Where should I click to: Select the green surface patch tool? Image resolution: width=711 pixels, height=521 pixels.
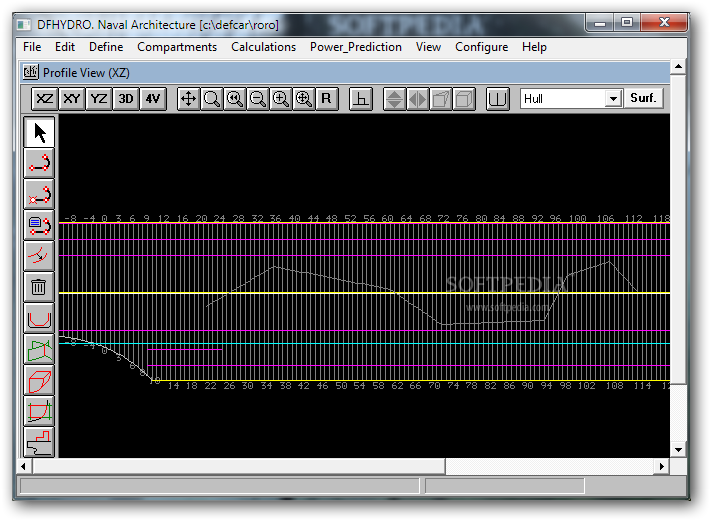tap(39, 349)
